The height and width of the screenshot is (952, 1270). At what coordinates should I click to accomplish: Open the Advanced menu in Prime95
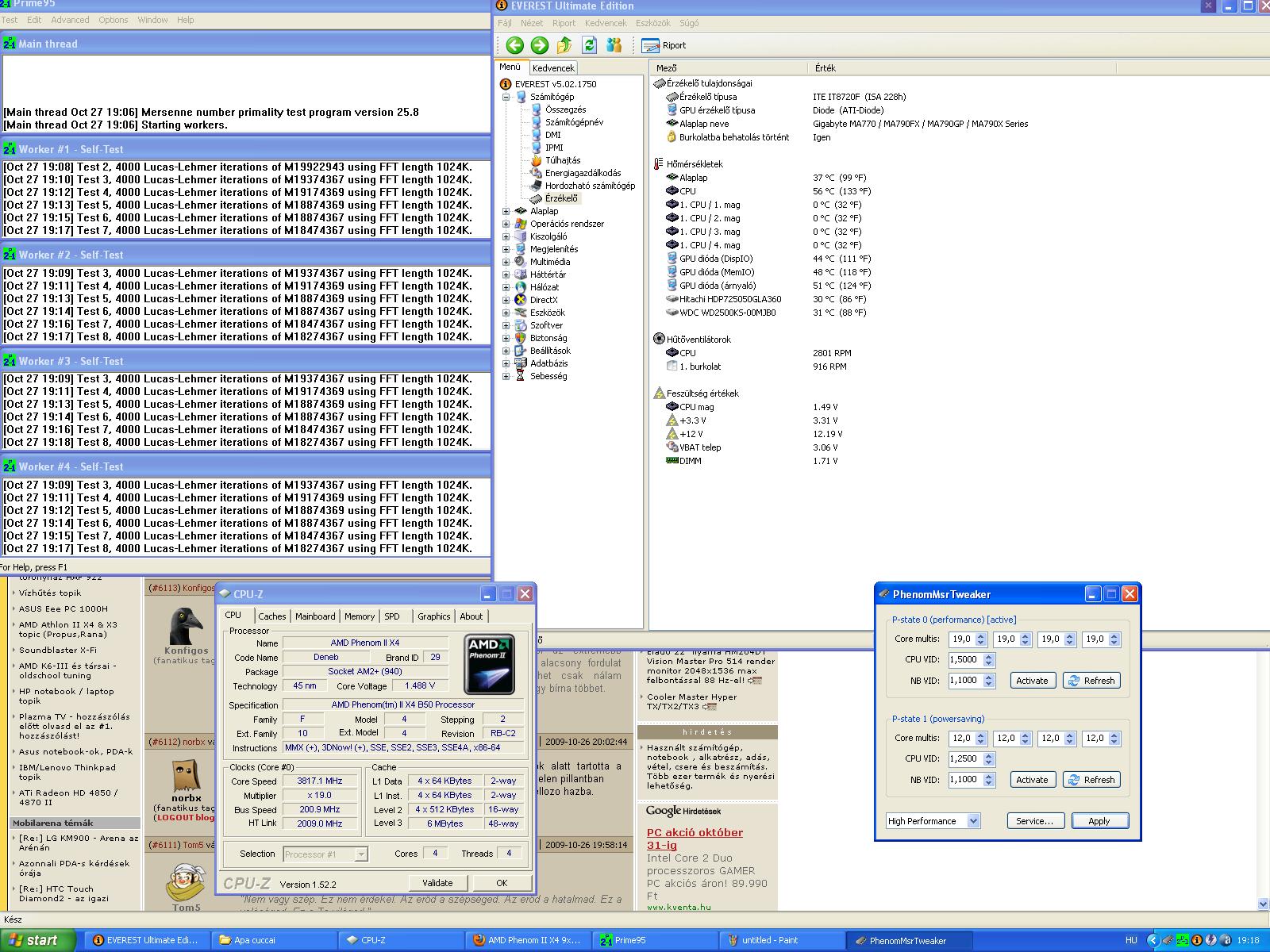point(70,20)
